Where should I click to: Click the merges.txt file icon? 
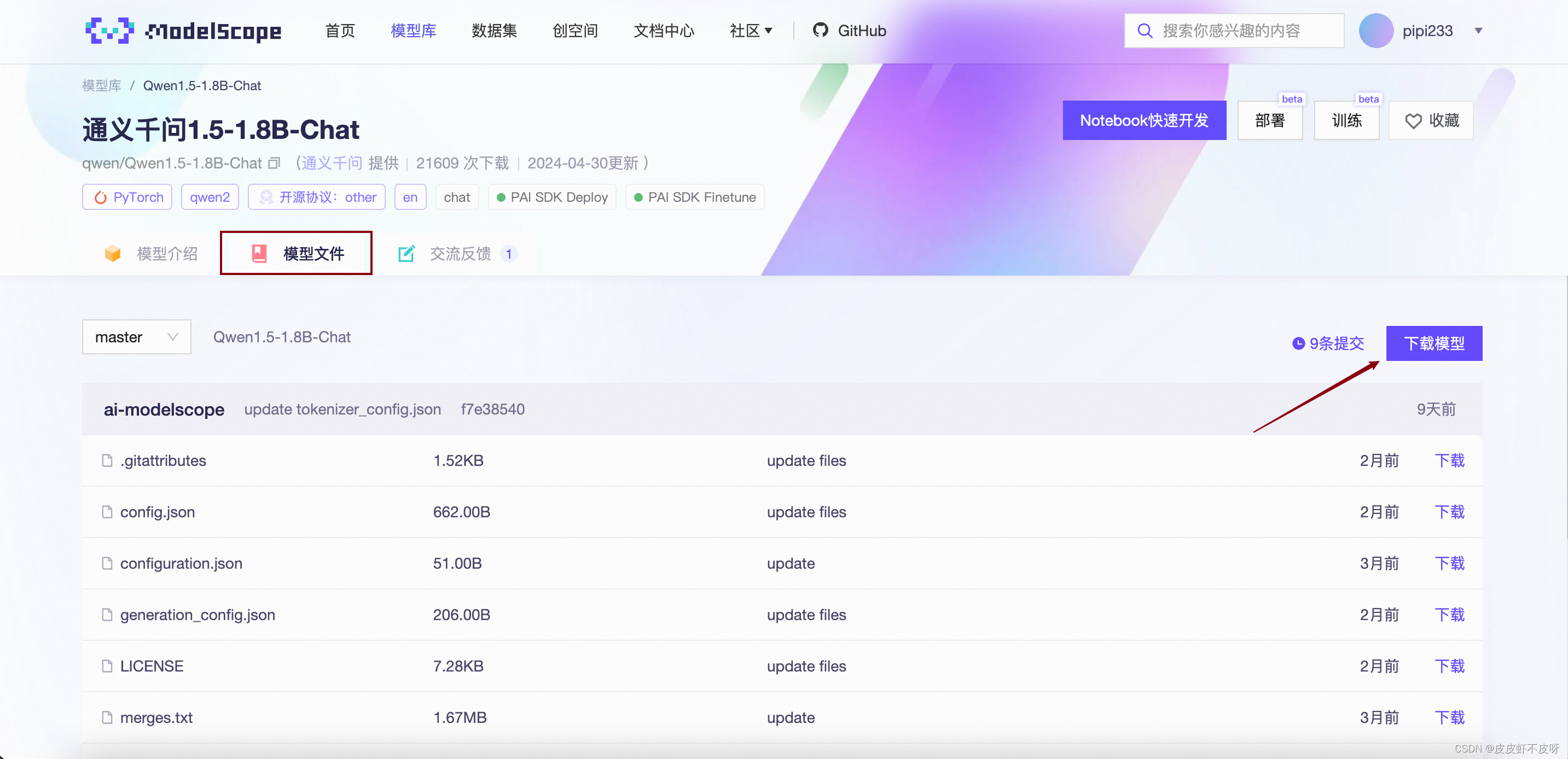[x=107, y=717]
